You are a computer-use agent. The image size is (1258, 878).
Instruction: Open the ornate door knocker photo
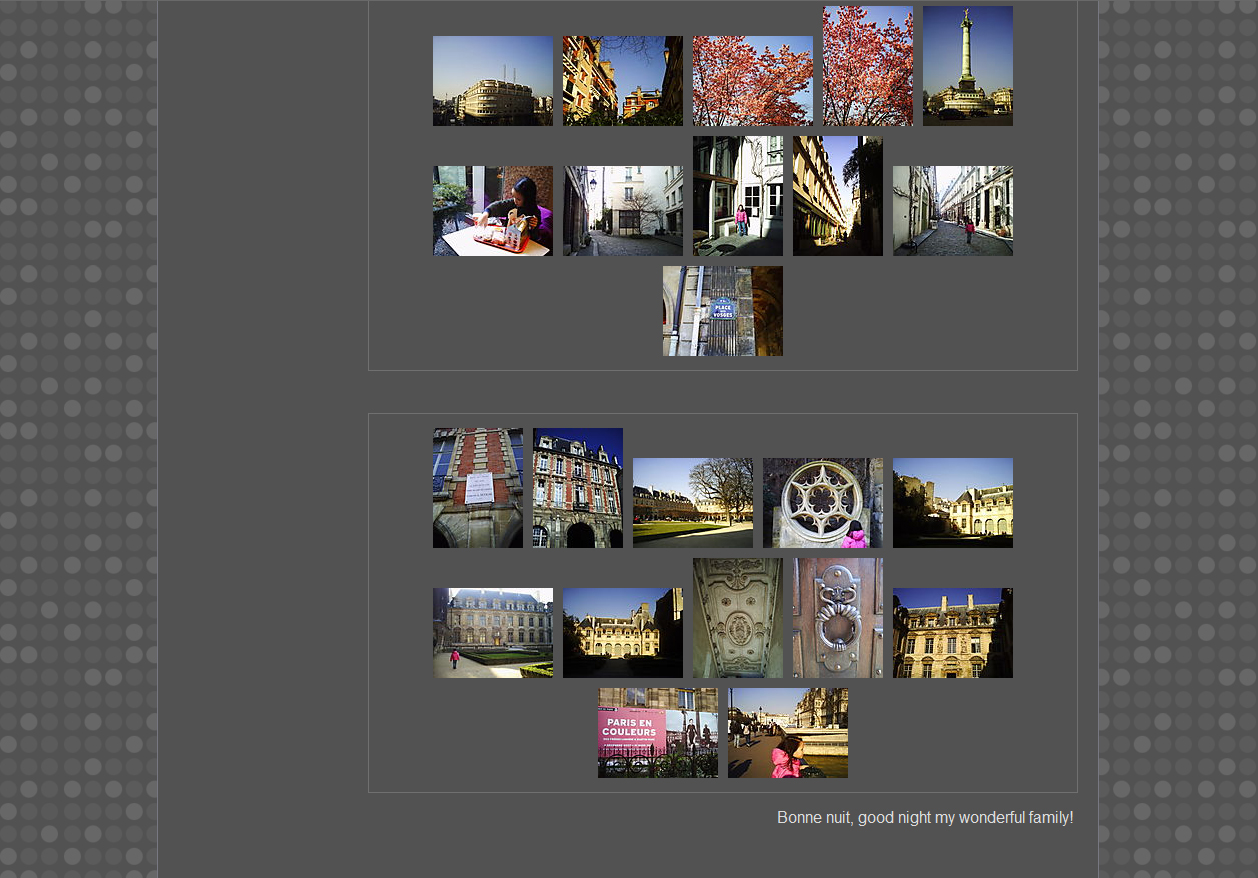pyautogui.click(x=837, y=618)
